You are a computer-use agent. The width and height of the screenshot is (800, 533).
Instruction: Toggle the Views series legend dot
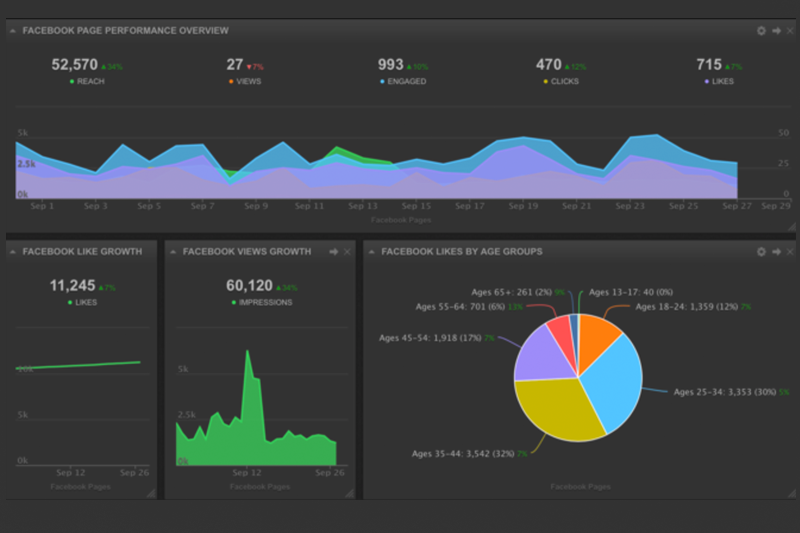(x=231, y=82)
